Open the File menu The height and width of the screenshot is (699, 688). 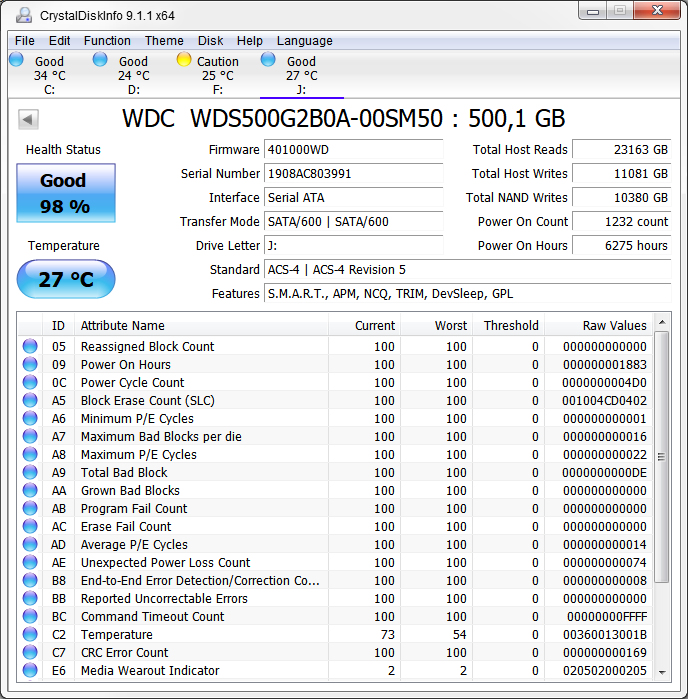coord(25,41)
